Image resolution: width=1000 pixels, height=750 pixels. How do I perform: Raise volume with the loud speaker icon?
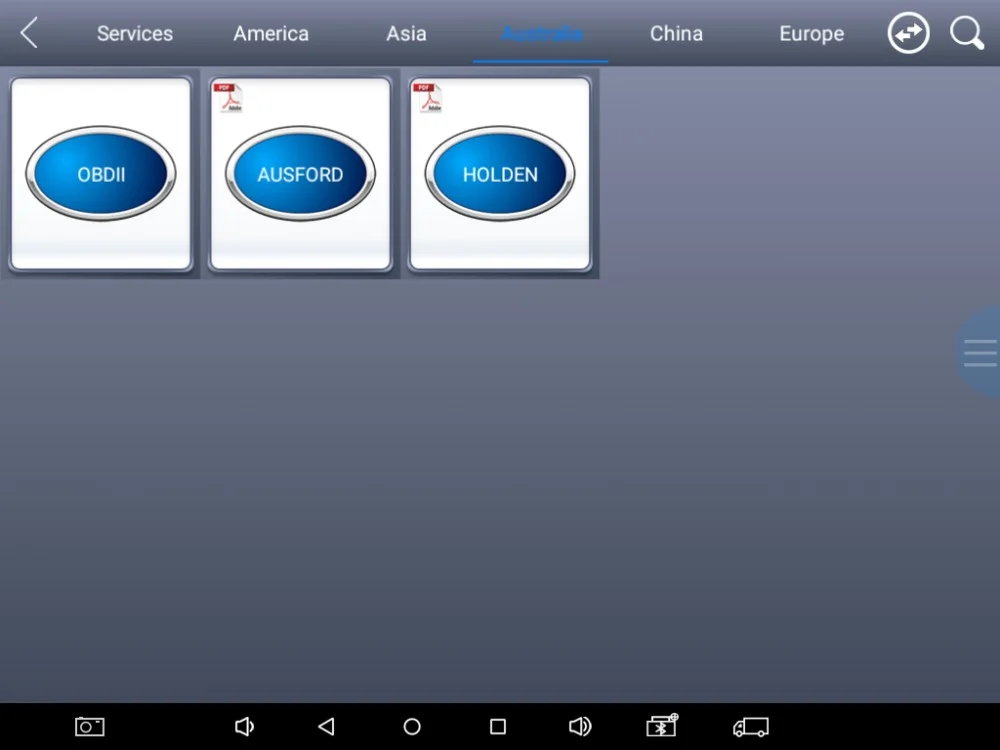click(580, 726)
